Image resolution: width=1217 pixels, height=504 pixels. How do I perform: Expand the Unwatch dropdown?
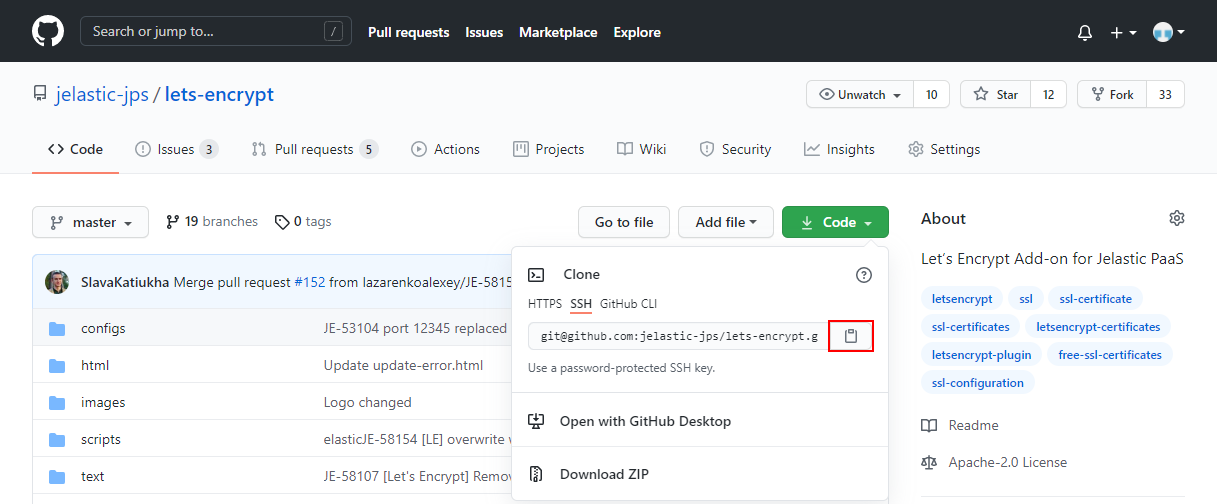click(860, 94)
